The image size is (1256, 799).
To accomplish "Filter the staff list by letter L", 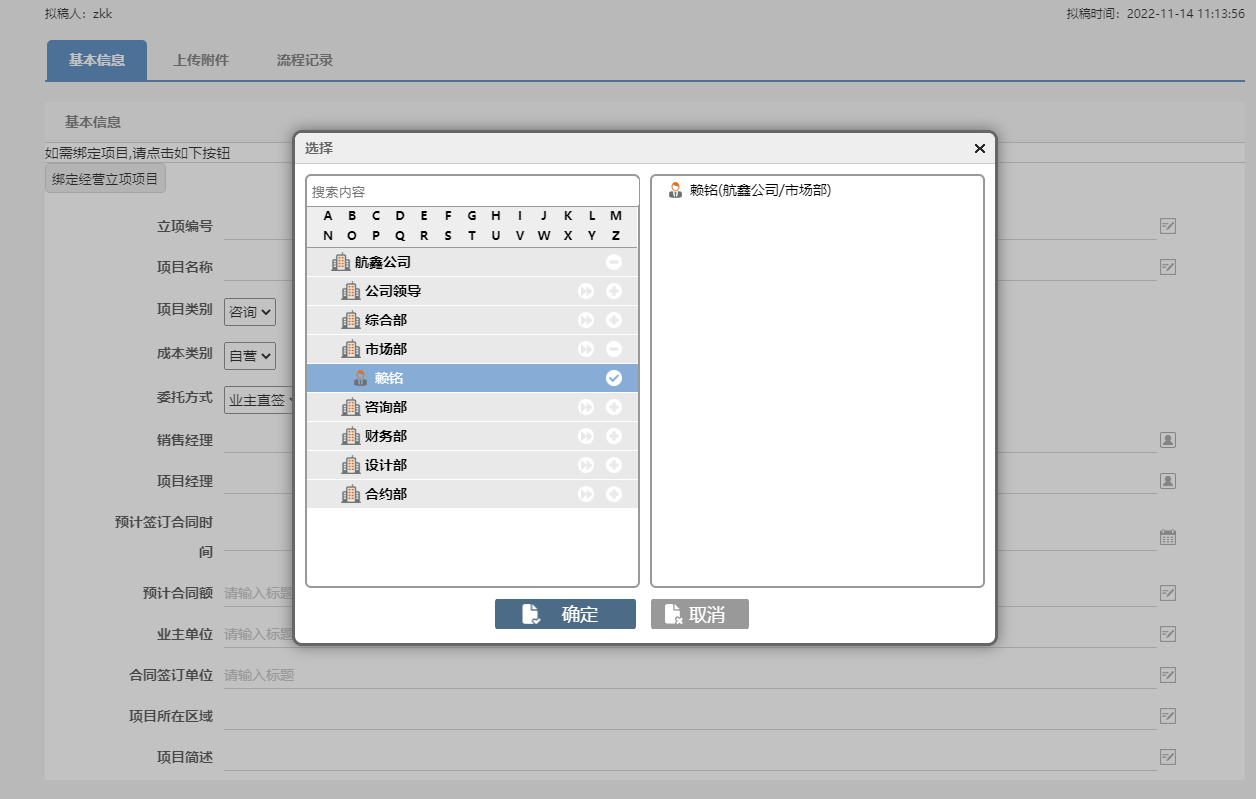I will (592, 216).
